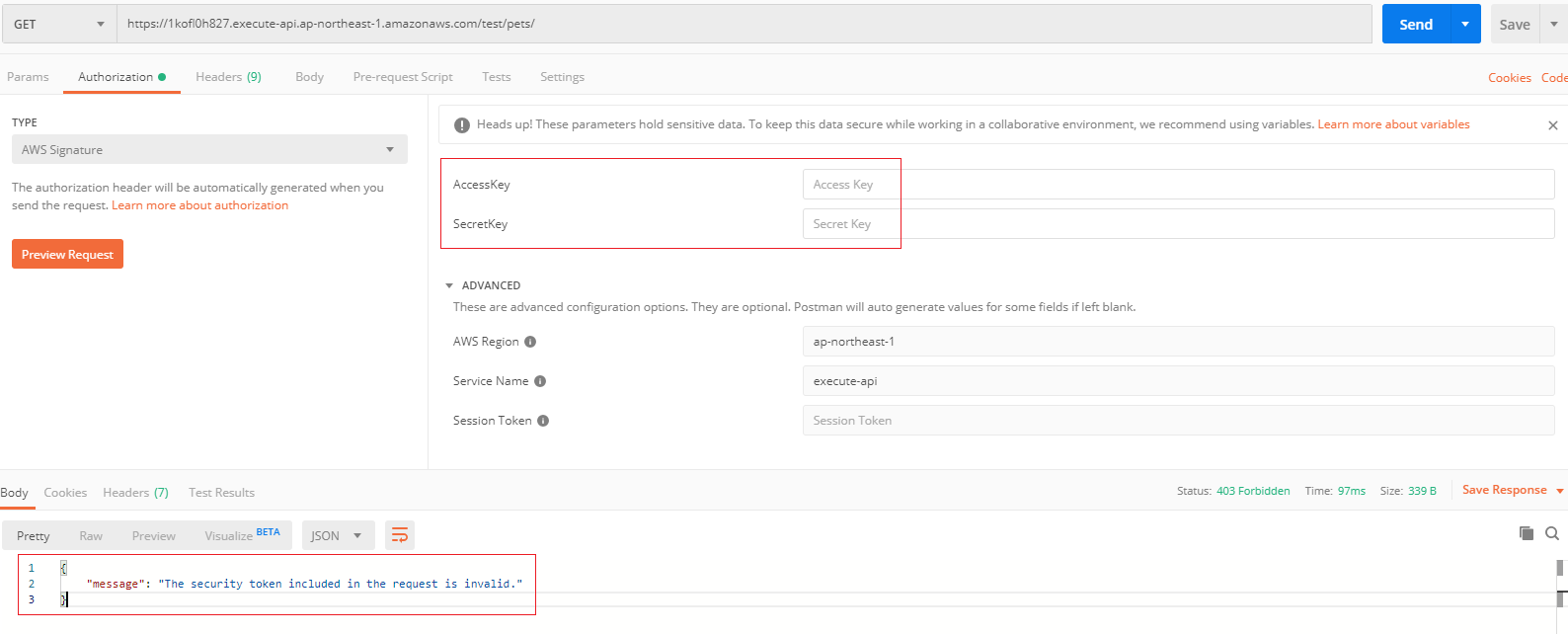
Task: Click the wrap lines icon in response toolbar
Action: (x=400, y=535)
